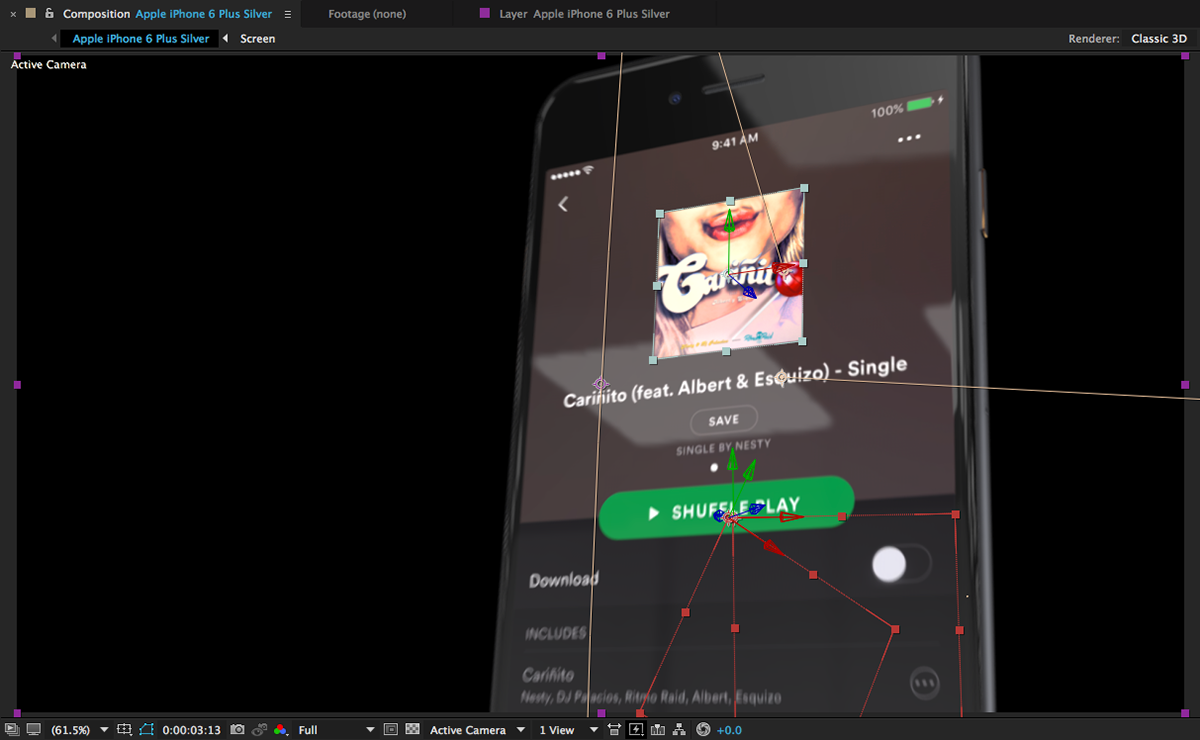
Task: Click the purple camera point-of-interest marker
Action: pyautogui.click(x=601, y=384)
